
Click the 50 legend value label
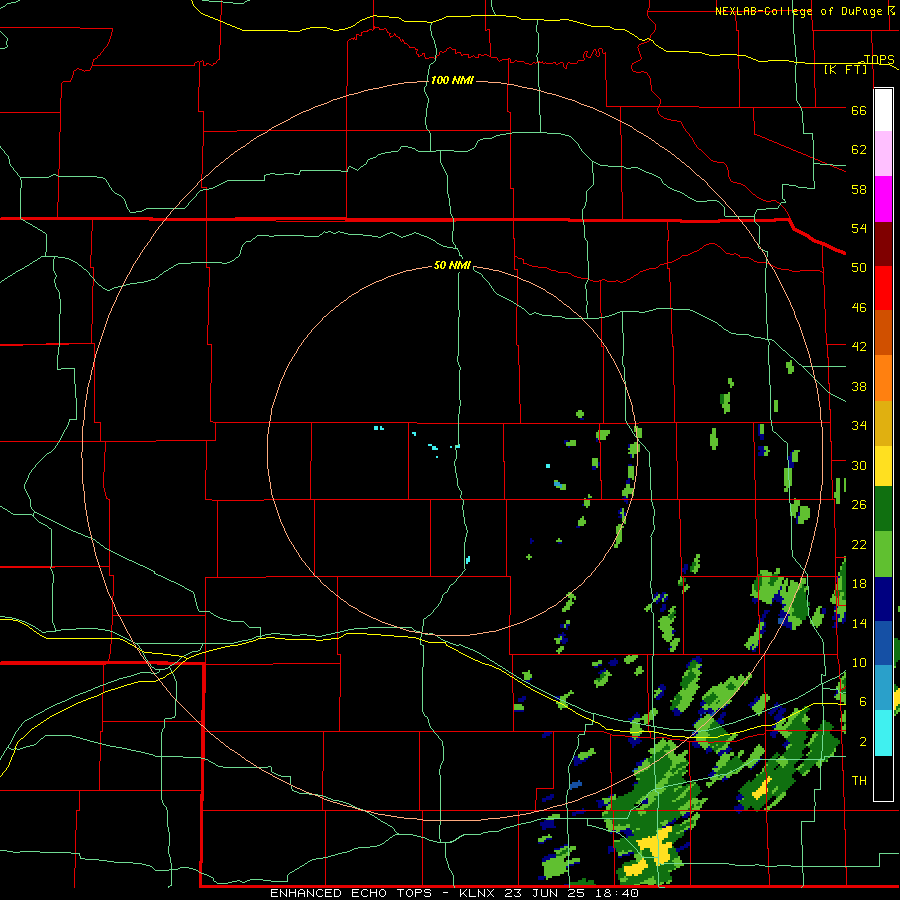(859, 268)
